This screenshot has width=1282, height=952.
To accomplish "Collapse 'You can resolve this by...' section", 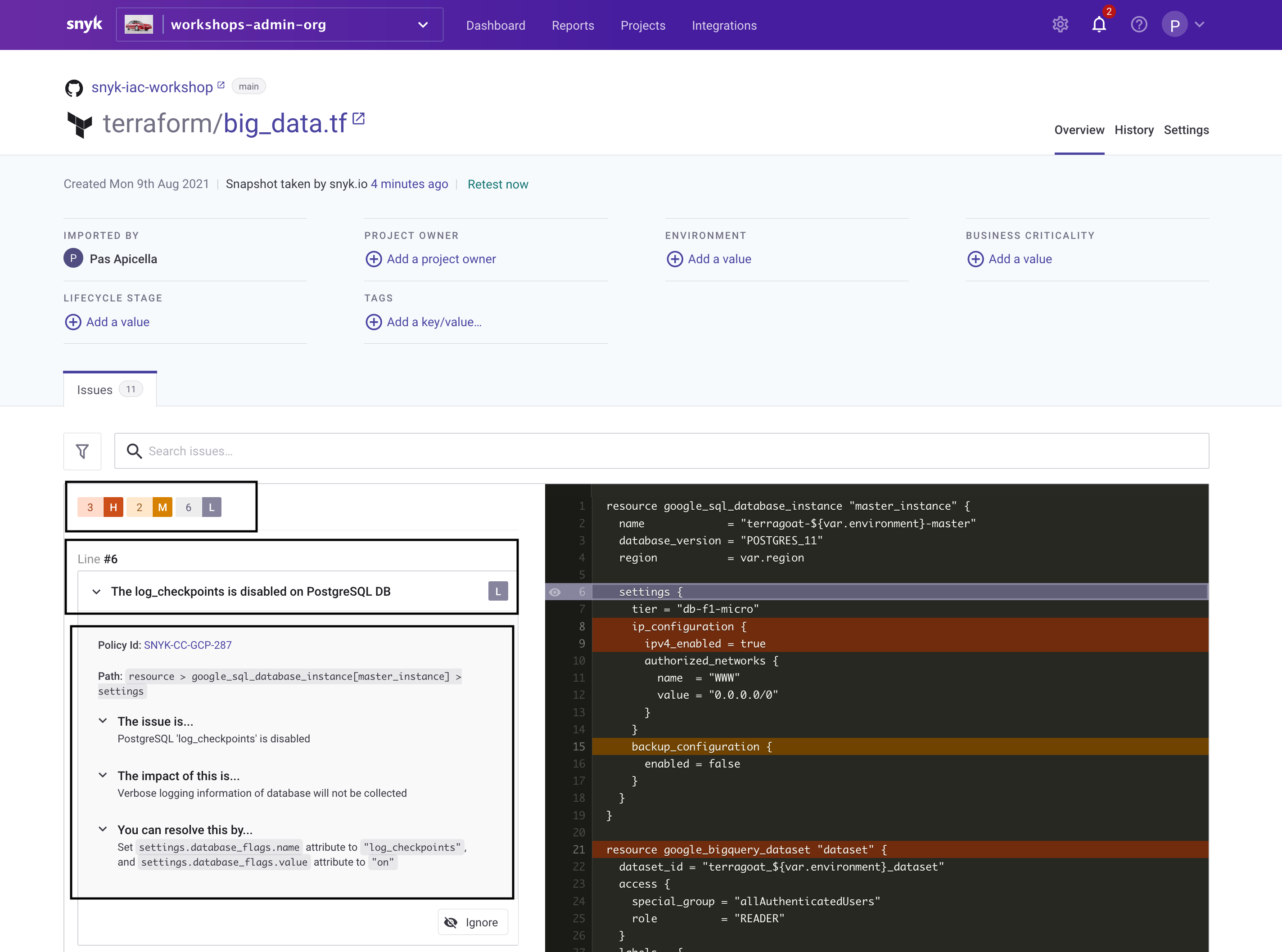I will tap(103, 829).
